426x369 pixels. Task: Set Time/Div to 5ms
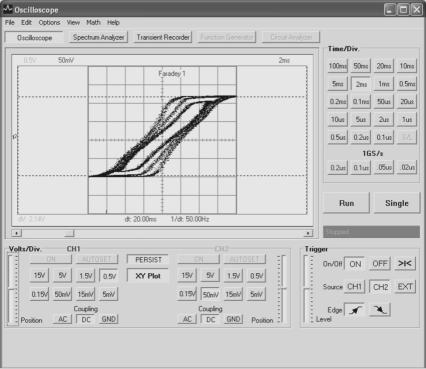tap(338, 84)
